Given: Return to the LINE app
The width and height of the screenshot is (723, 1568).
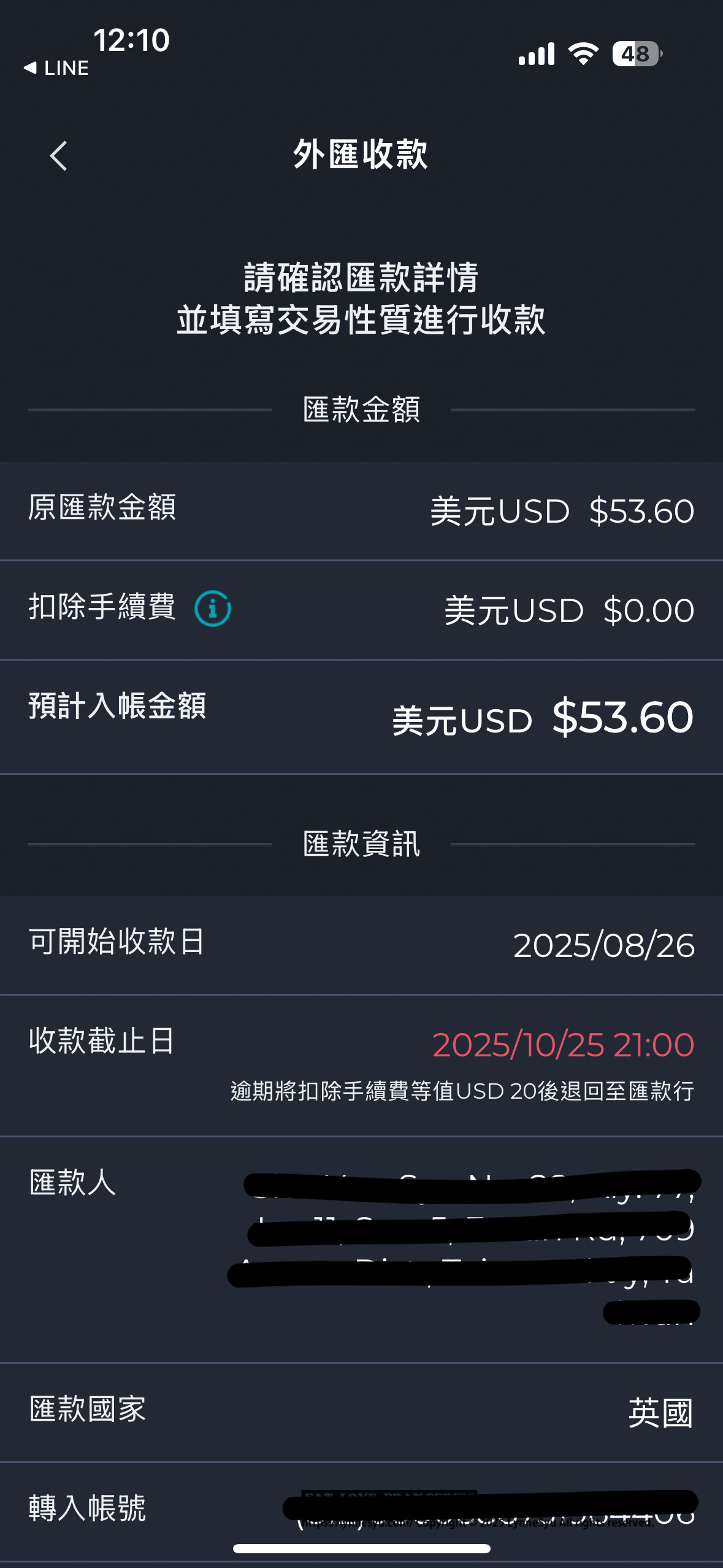Looking at the screenshot, I should pos(56,68).
